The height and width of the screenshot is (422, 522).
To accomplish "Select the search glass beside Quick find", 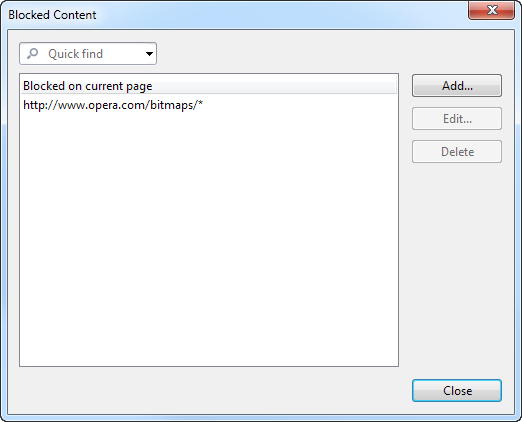I will point(33,53).
